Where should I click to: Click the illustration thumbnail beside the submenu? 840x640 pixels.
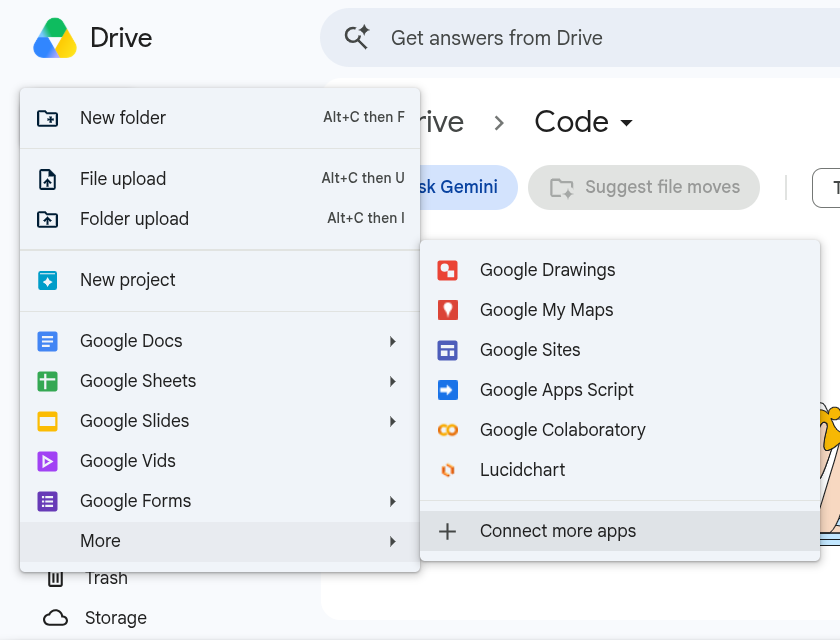tap(830, 474)
